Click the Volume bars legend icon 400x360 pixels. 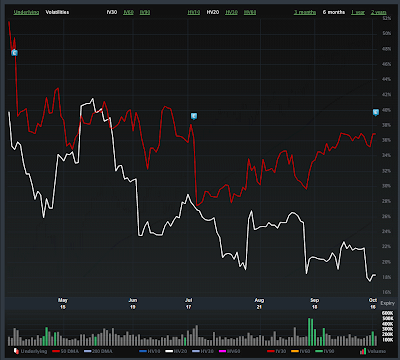pyautogui.click(x=363, y=351)
